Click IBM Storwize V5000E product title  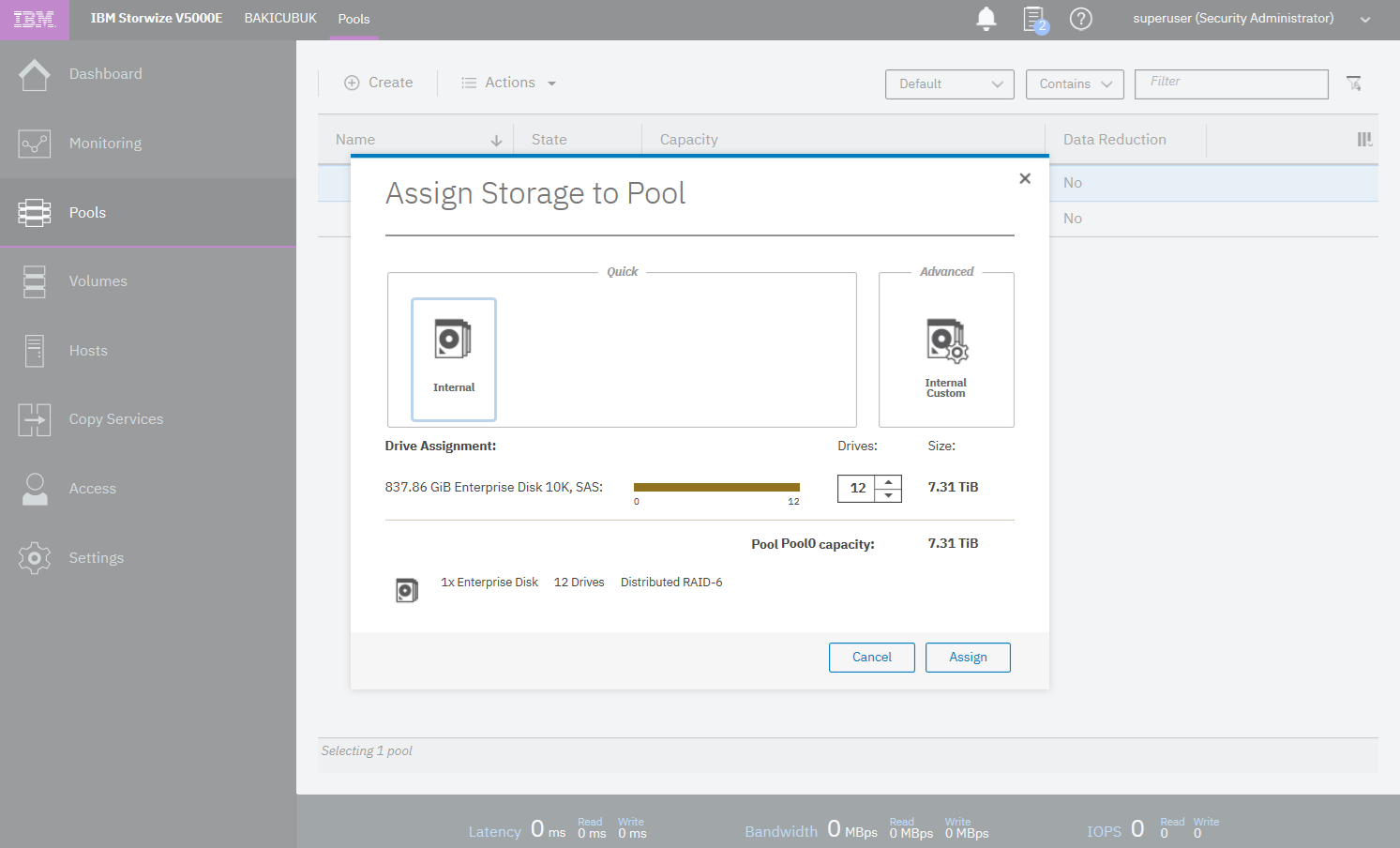157,19
